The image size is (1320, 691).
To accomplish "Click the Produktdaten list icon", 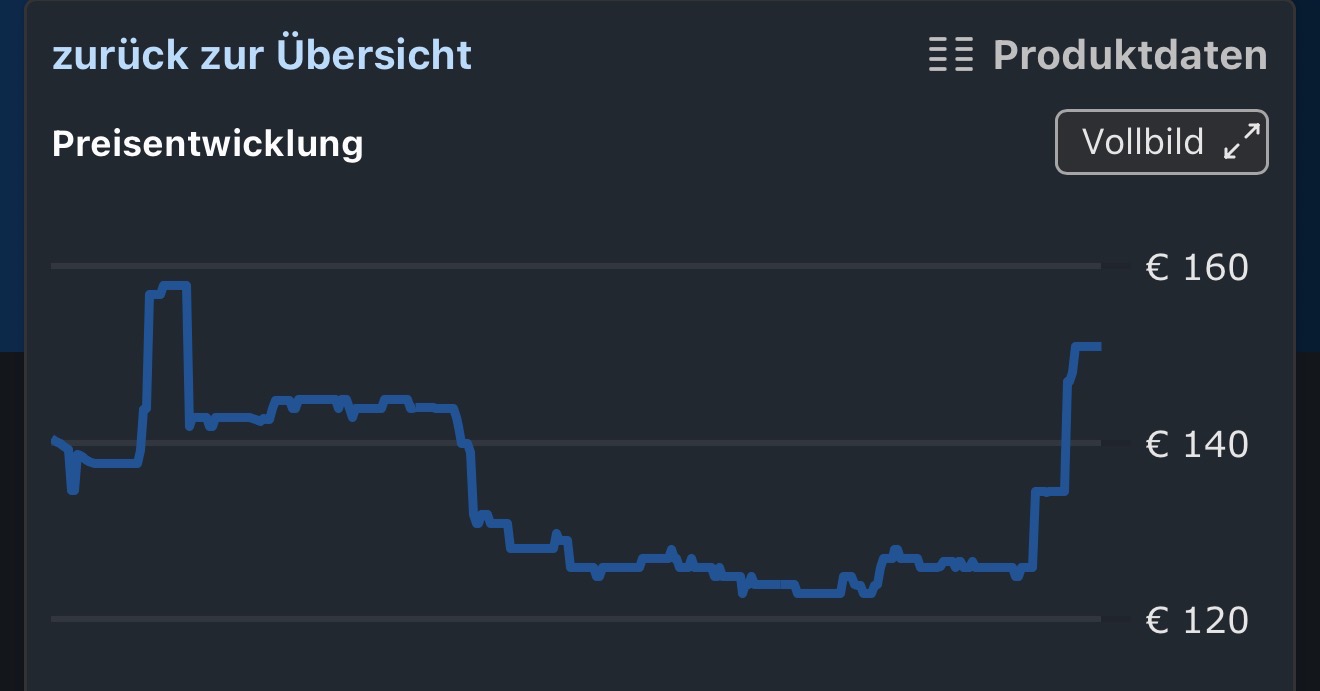I will (950, 55).
